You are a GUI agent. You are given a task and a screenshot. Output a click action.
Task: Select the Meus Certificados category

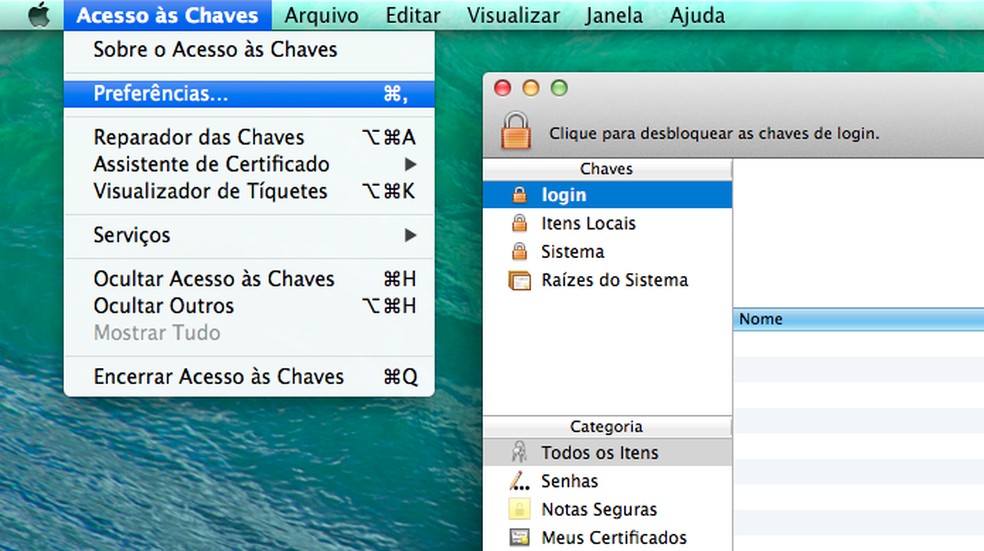(x=607, y=537)
